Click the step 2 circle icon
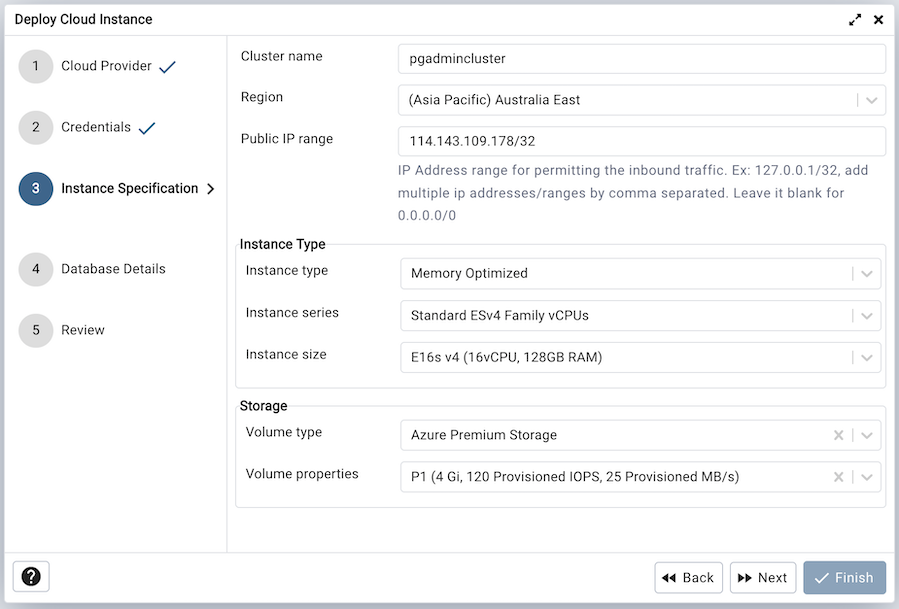The height and width of the screenshot is (609, 899). 35,128
